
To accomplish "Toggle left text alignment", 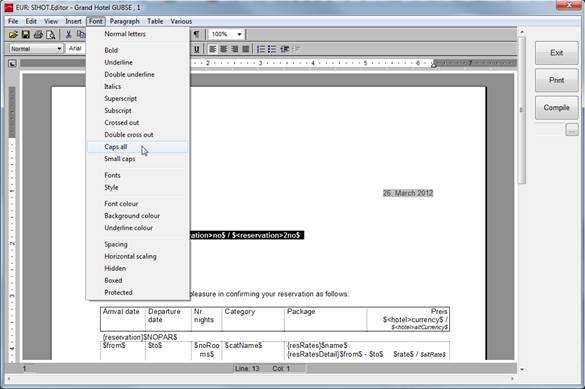I will (x=212, y=49).
